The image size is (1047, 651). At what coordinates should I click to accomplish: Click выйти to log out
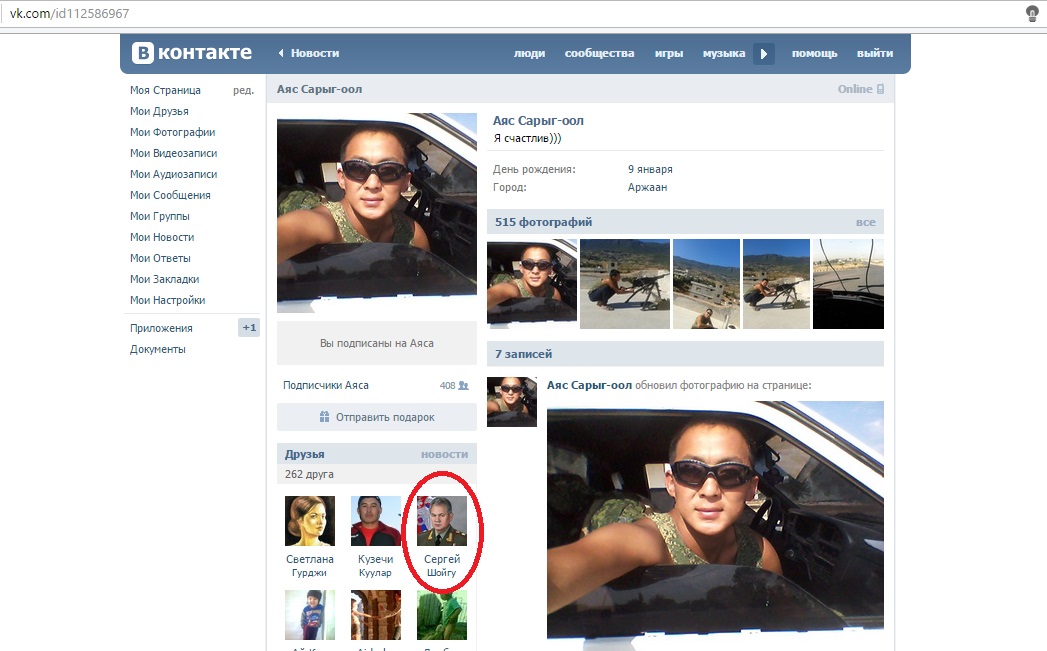[x=875, y=53]
